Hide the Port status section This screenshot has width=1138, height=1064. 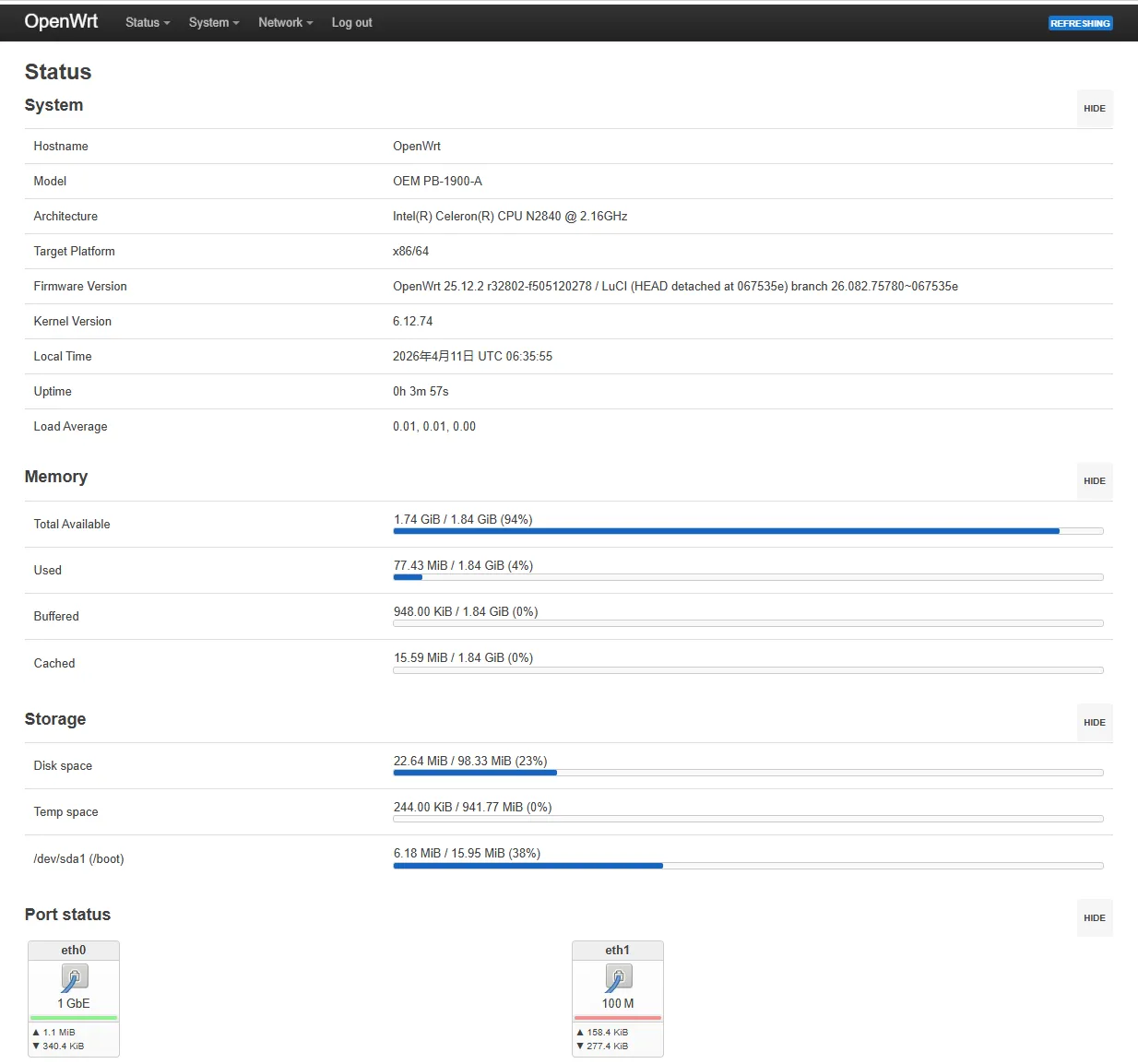pyautogui.click(x=1094, y=917)
